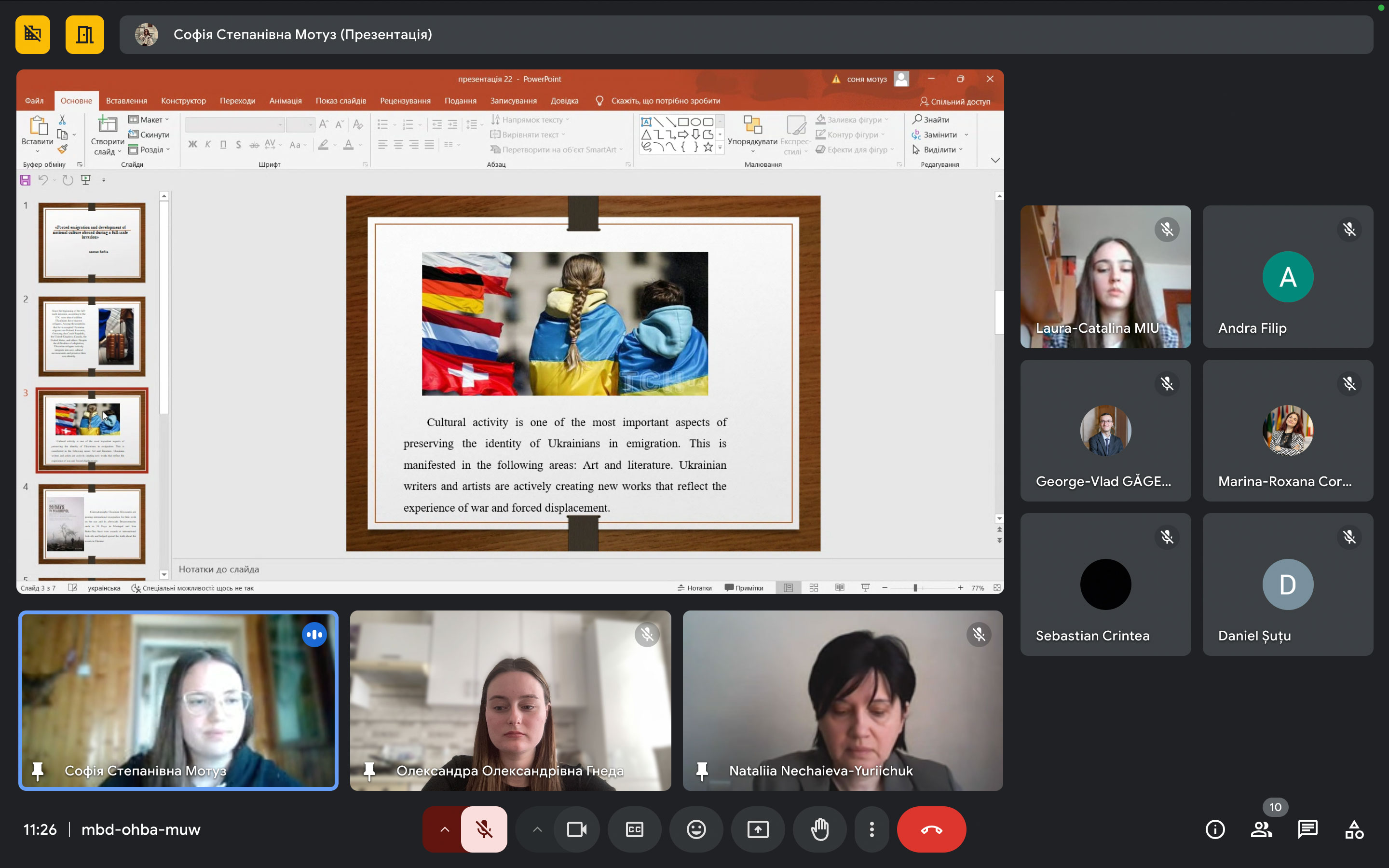Open meeting details info icon
This screenshot has height=868, width=1389.
[x=1215, y=829]
